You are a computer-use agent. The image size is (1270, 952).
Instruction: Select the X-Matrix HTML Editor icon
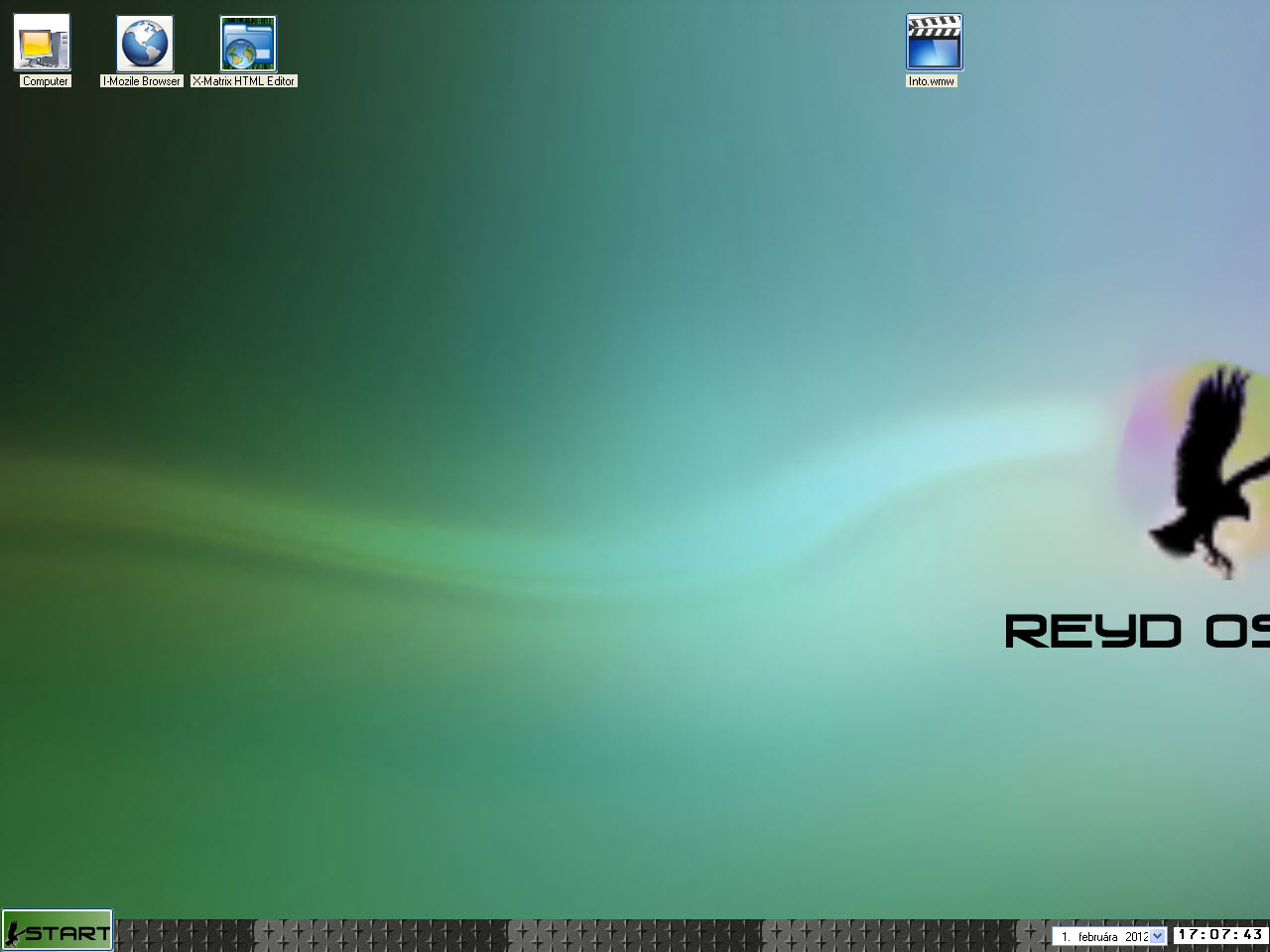click(247, 44)
